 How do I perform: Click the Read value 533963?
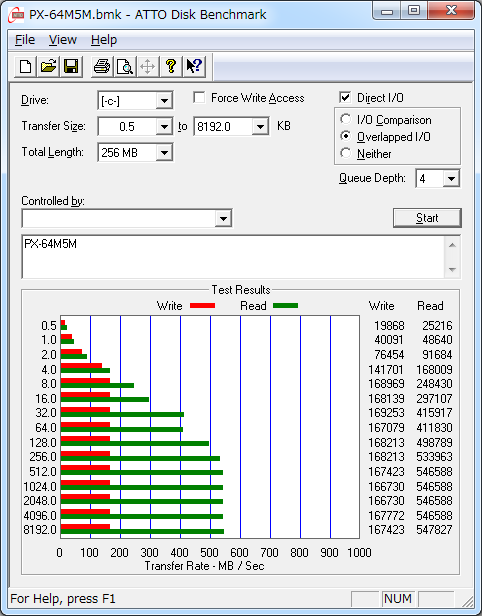point(434,457)
